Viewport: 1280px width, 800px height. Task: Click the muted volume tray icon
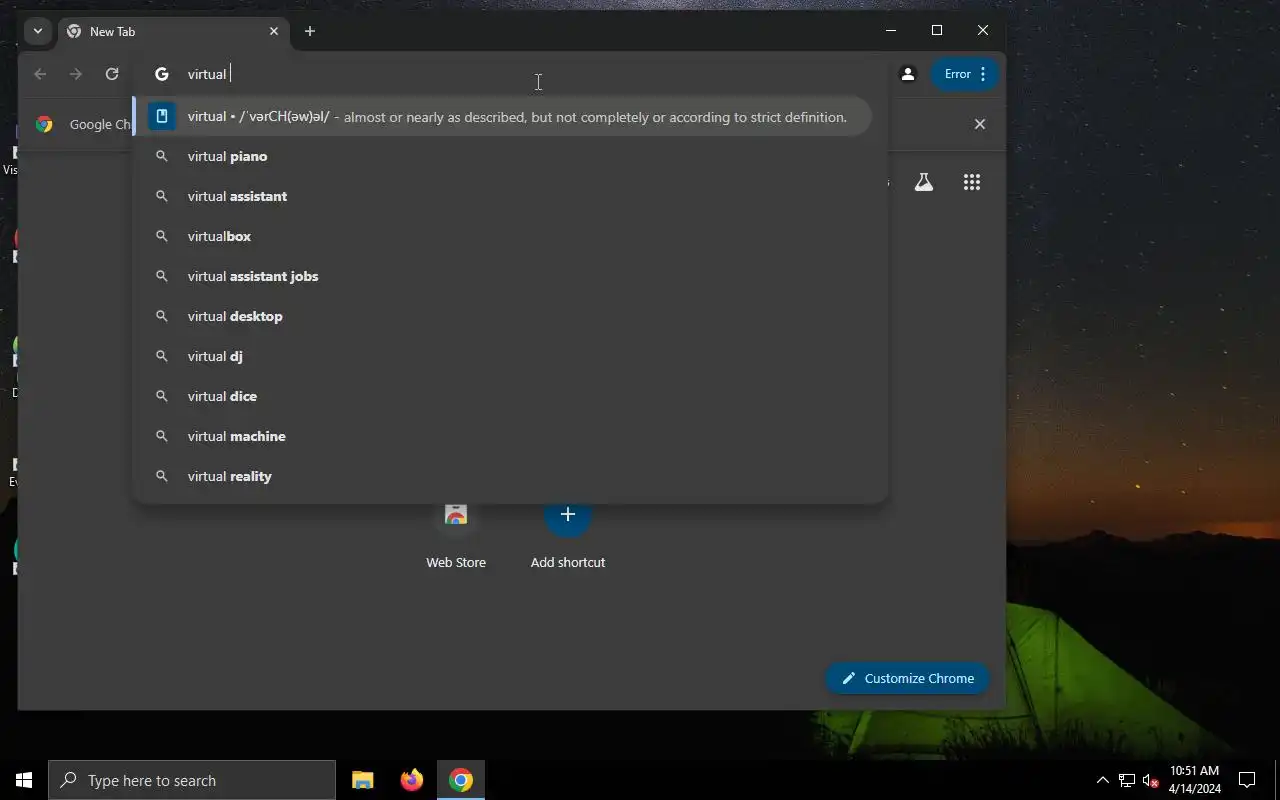1151,780
